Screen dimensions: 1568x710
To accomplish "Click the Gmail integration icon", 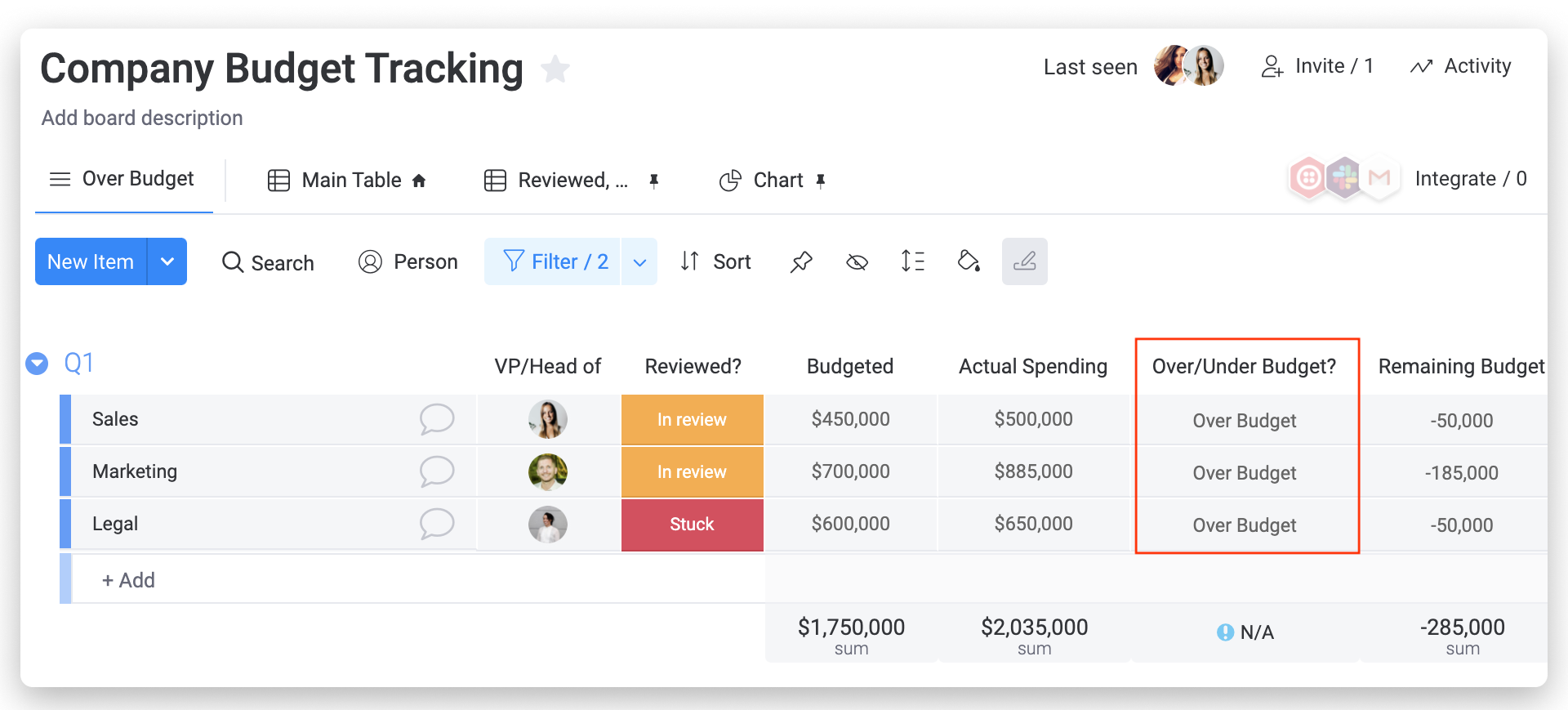I will pyautogui.click(x=1379, y=177).
